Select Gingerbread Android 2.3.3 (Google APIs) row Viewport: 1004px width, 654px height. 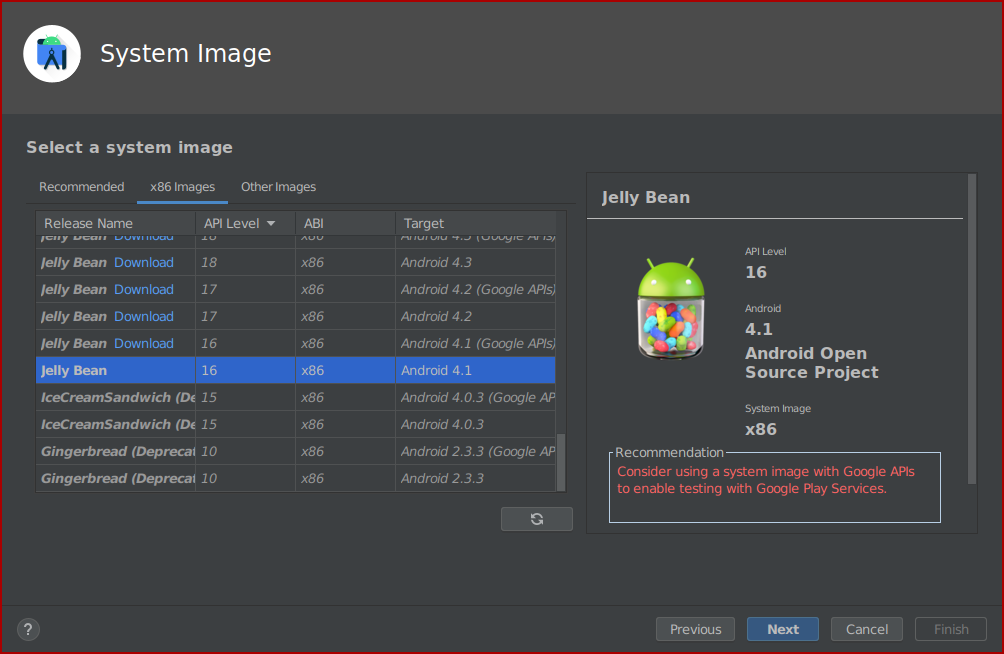click(x=296, y=451)
